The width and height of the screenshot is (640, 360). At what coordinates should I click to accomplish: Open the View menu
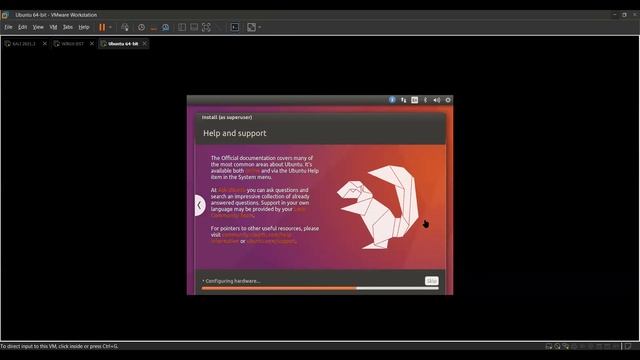[x=38, y=27]
